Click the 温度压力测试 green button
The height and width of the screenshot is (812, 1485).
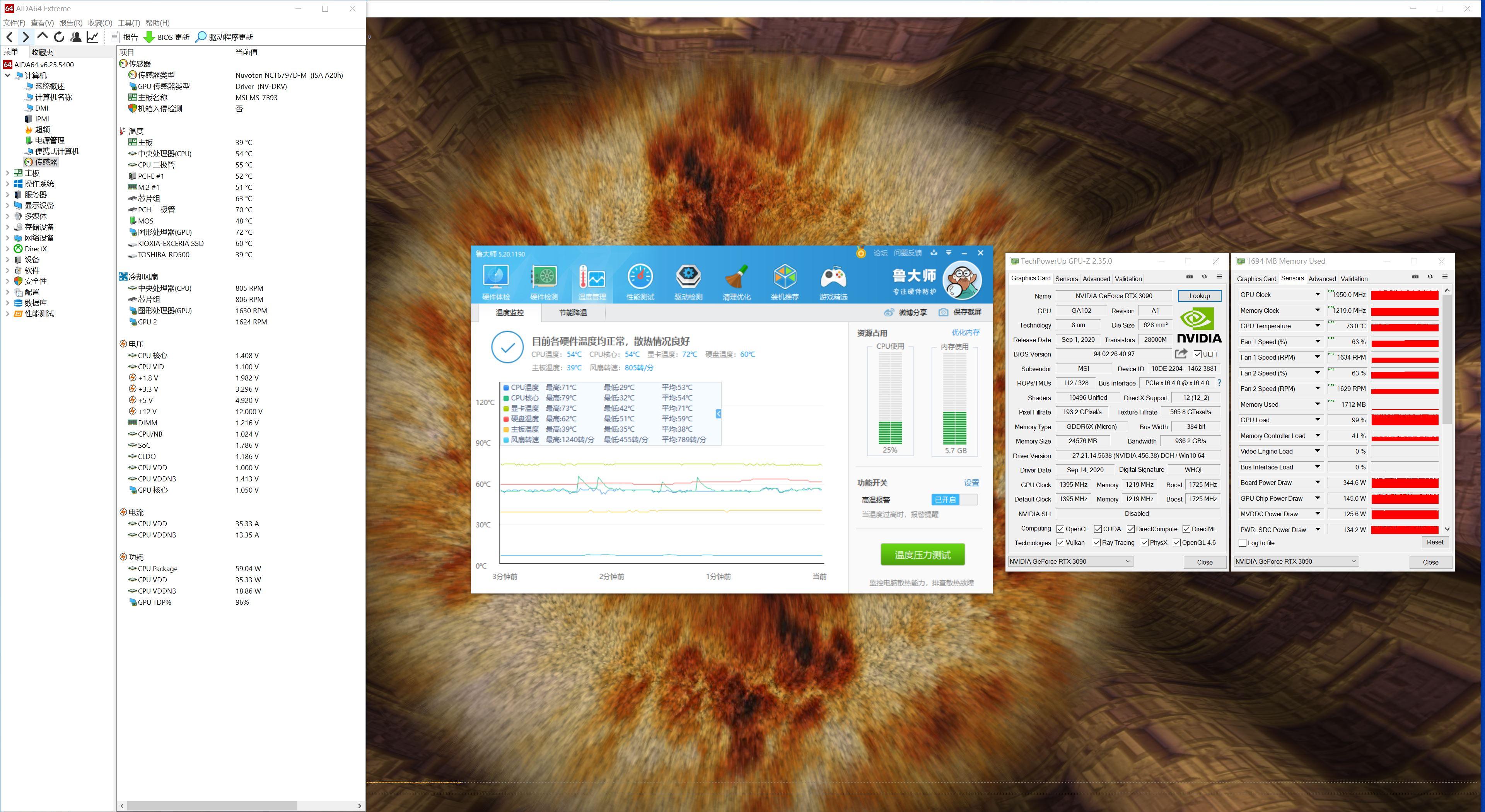click(x=922, y=554)
